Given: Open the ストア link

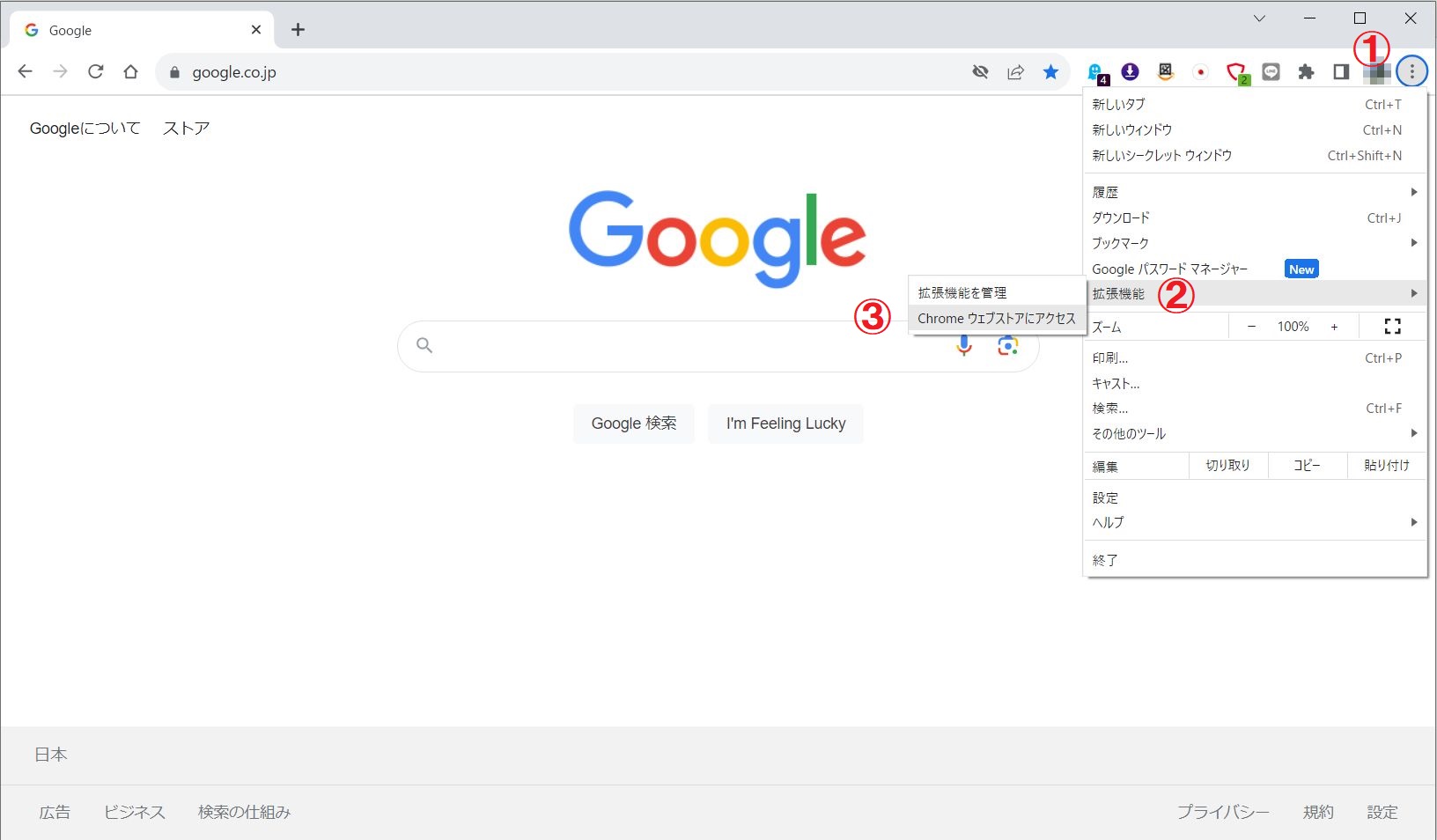Looking at the screenshot, I should coord(187,129).
